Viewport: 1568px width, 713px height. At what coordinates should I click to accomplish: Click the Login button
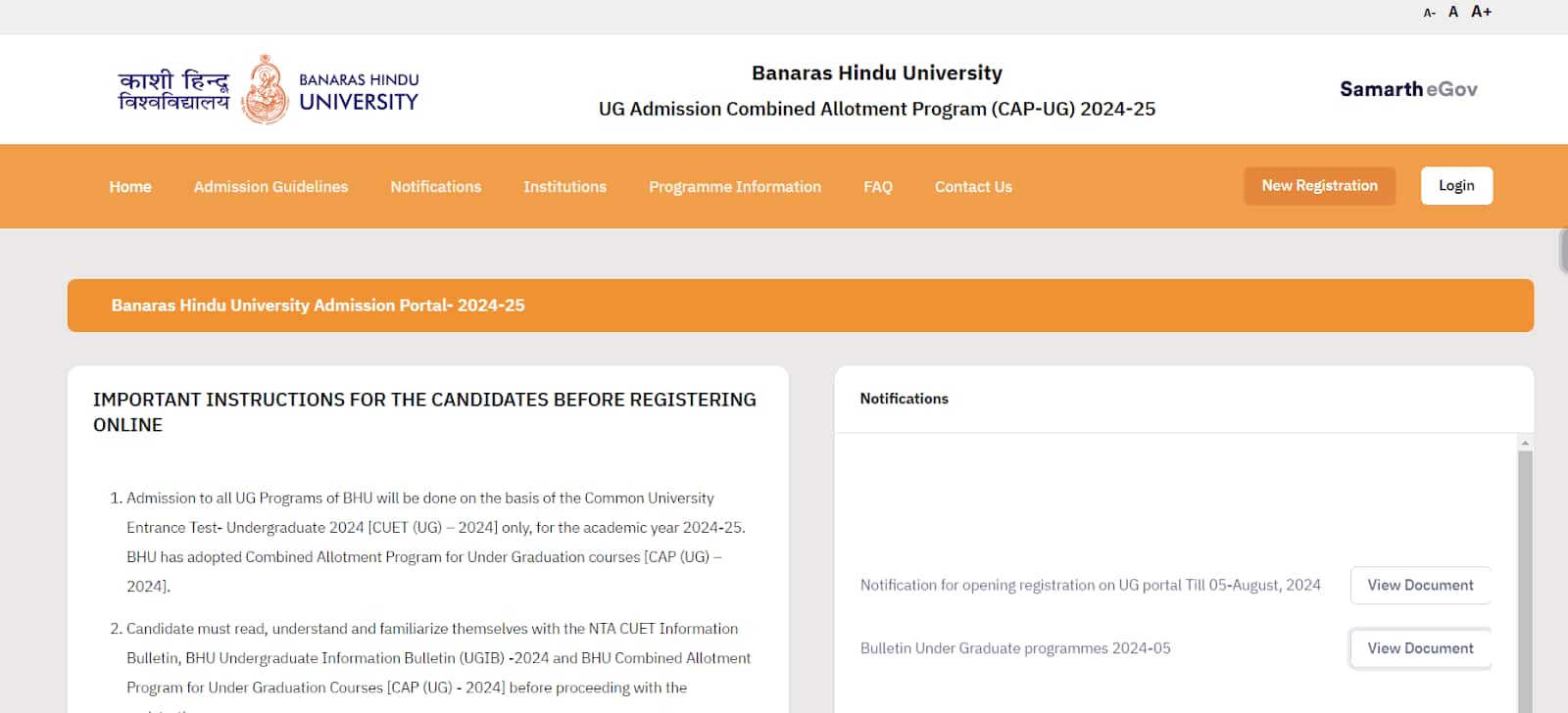click(x=1456, y=186)
